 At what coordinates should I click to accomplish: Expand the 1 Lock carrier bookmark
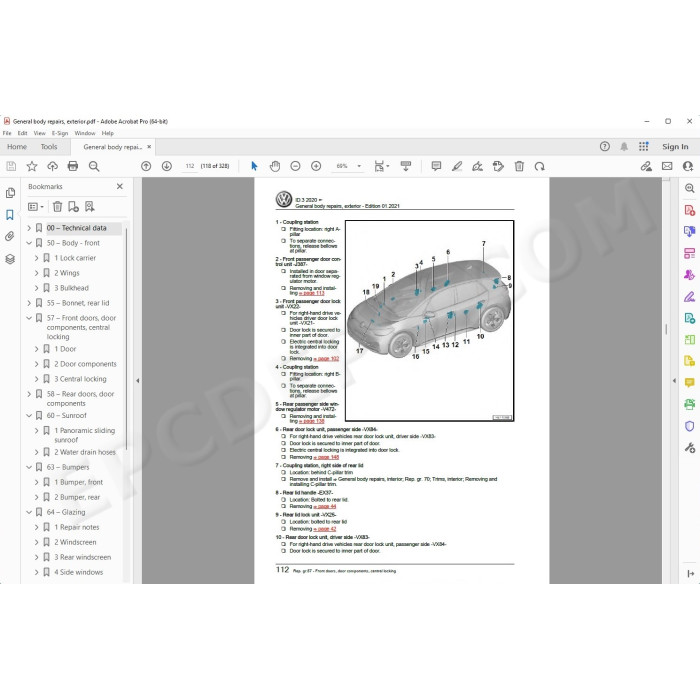pyautogui.click(x=37, y=258)
